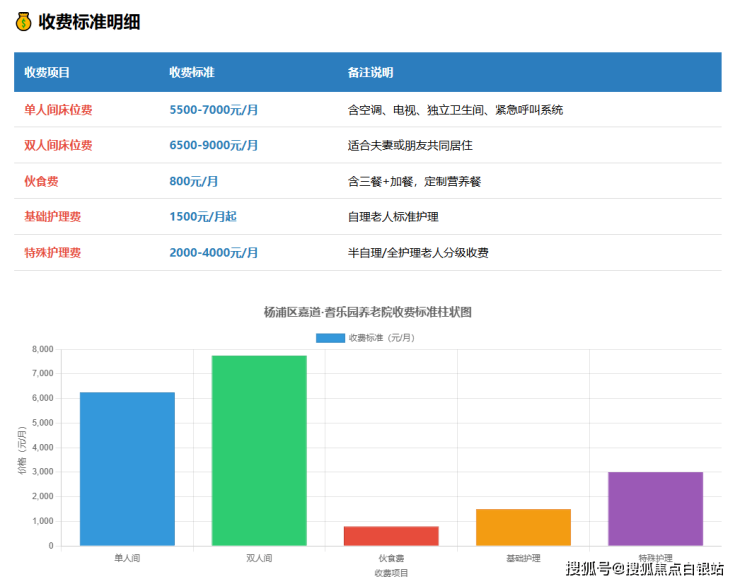Click the green 双人间 bar
740x584 pixels.
coord(259,450)
